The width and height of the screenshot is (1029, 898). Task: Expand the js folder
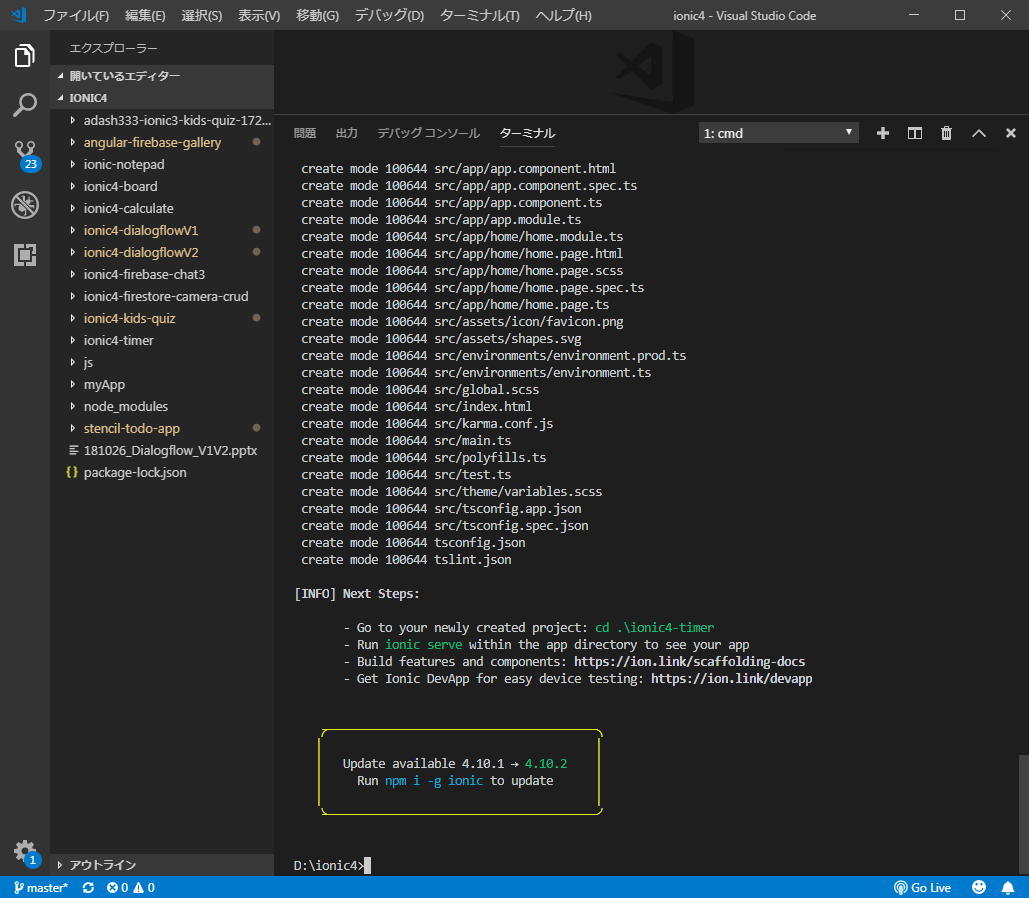[162, 362]
